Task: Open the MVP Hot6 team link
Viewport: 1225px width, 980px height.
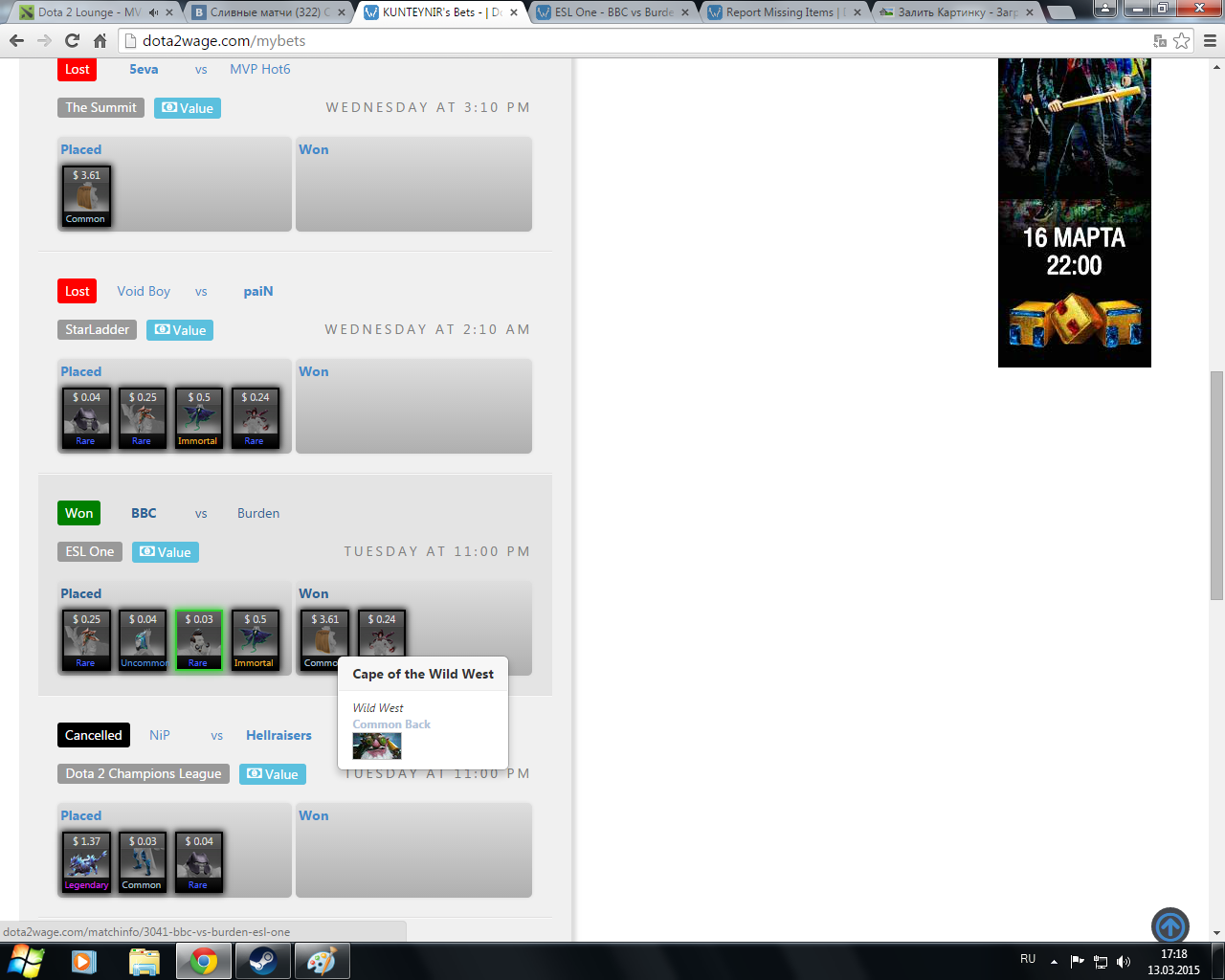Action: coord(259,69)
